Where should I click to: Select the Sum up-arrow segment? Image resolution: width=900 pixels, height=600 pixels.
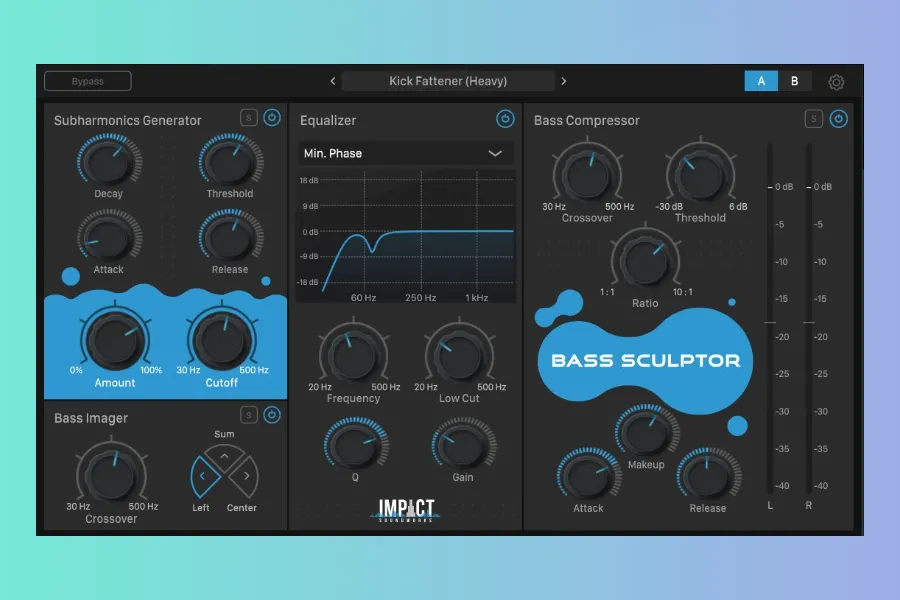coord(224,456)
